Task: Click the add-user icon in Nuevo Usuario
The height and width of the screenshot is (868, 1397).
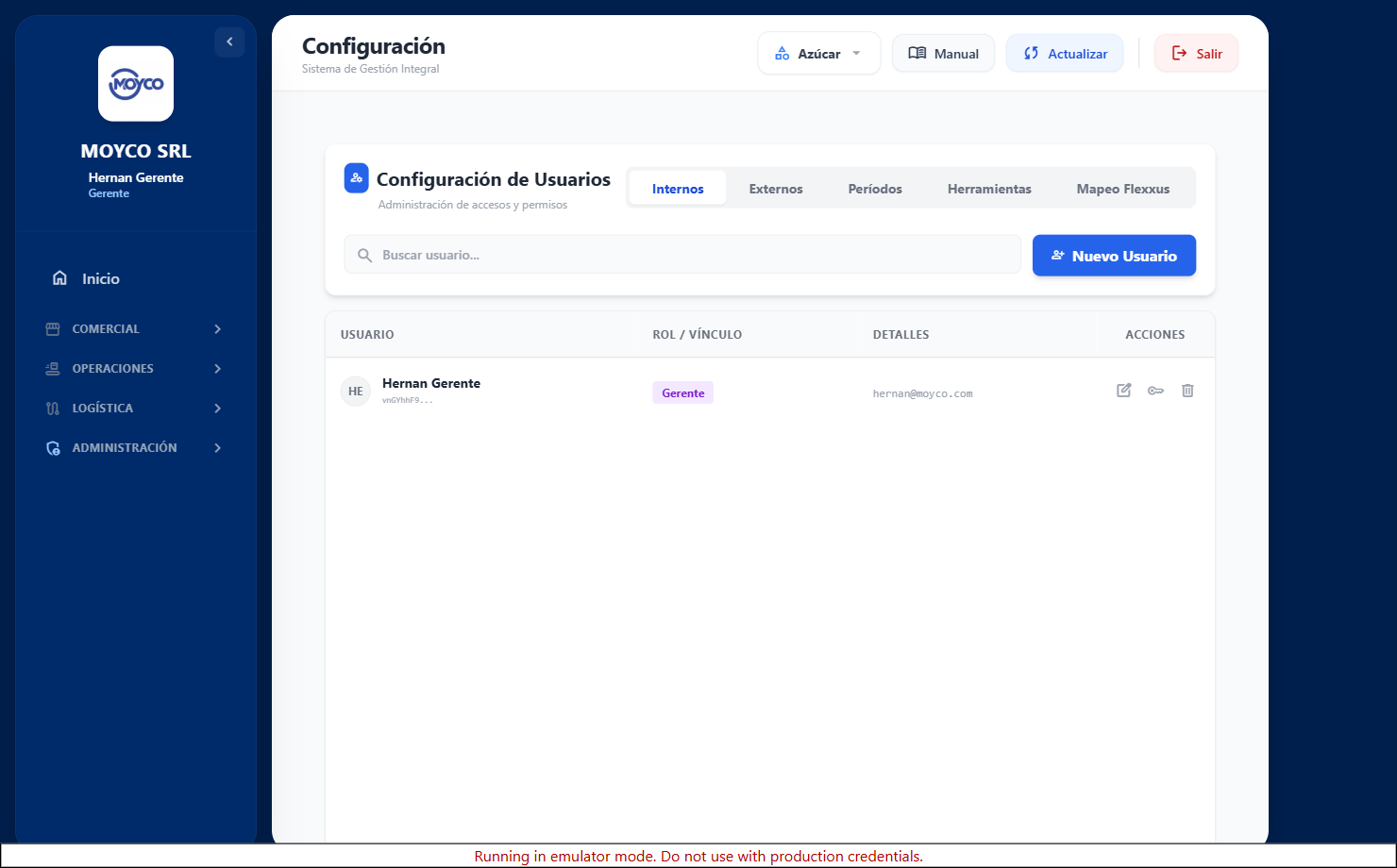Action: [1058, 256]
